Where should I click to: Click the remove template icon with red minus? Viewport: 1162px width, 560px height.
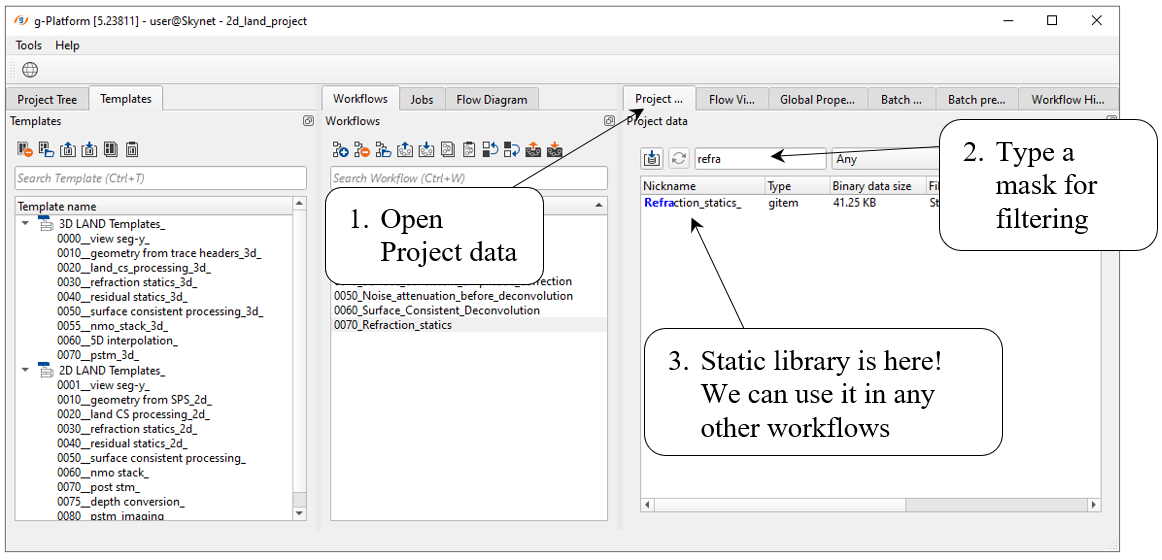tap(24, 150)
